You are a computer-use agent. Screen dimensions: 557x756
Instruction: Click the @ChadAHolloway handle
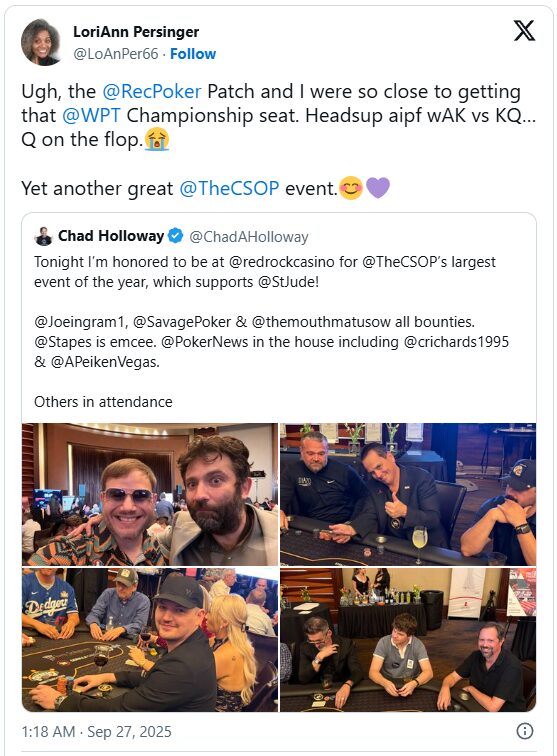(x=249, y=237)
